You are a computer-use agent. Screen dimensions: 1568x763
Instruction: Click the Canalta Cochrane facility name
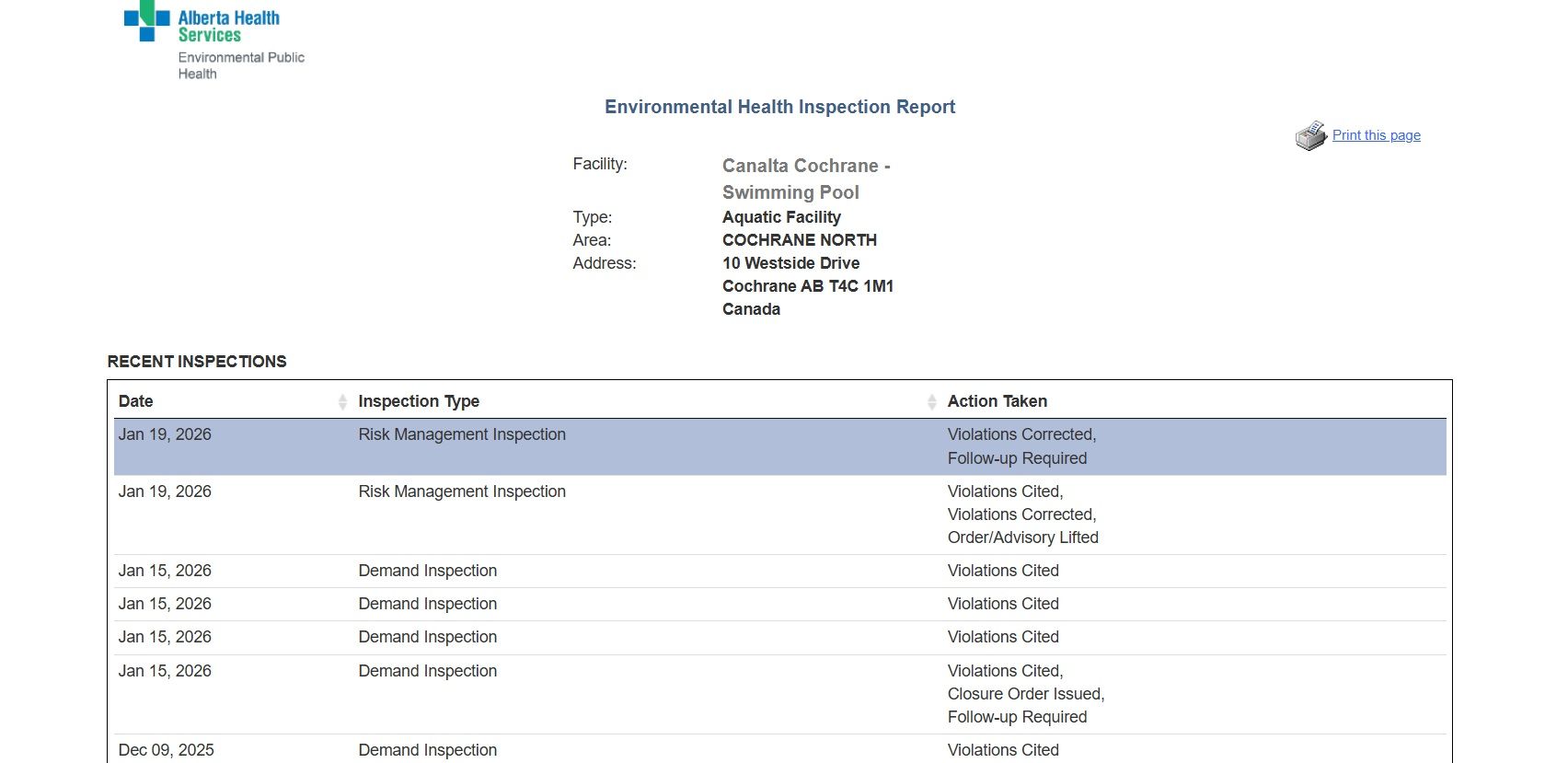(805, 179)
